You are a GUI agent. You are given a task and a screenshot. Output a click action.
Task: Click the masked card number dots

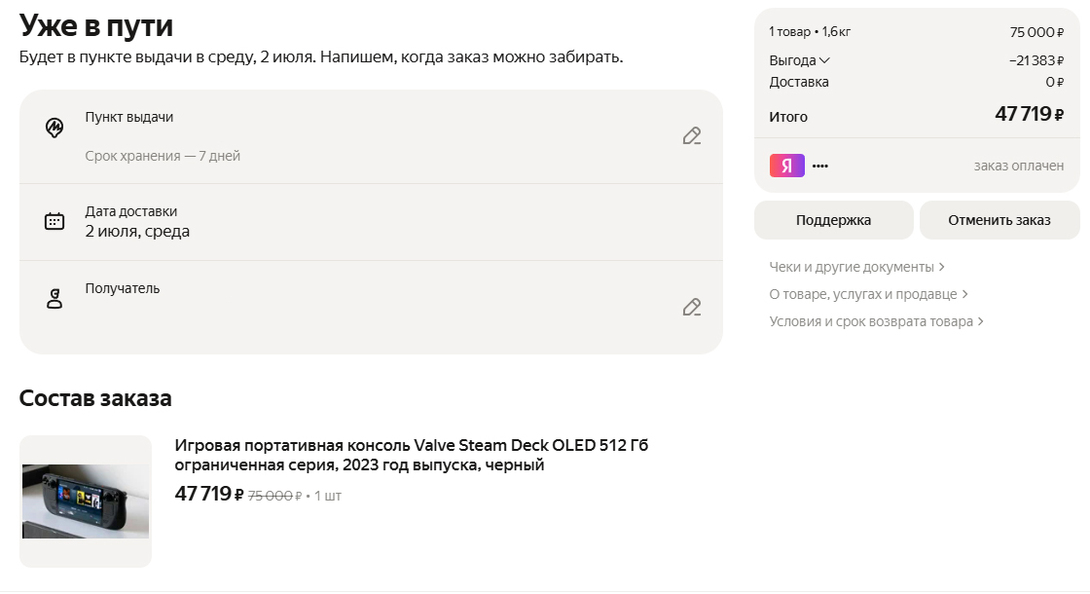[x=820, y=166]
